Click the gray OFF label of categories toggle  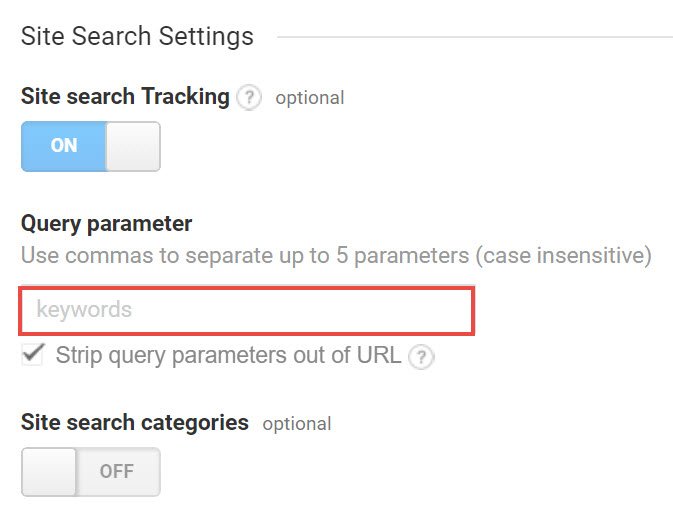[117, 472]
